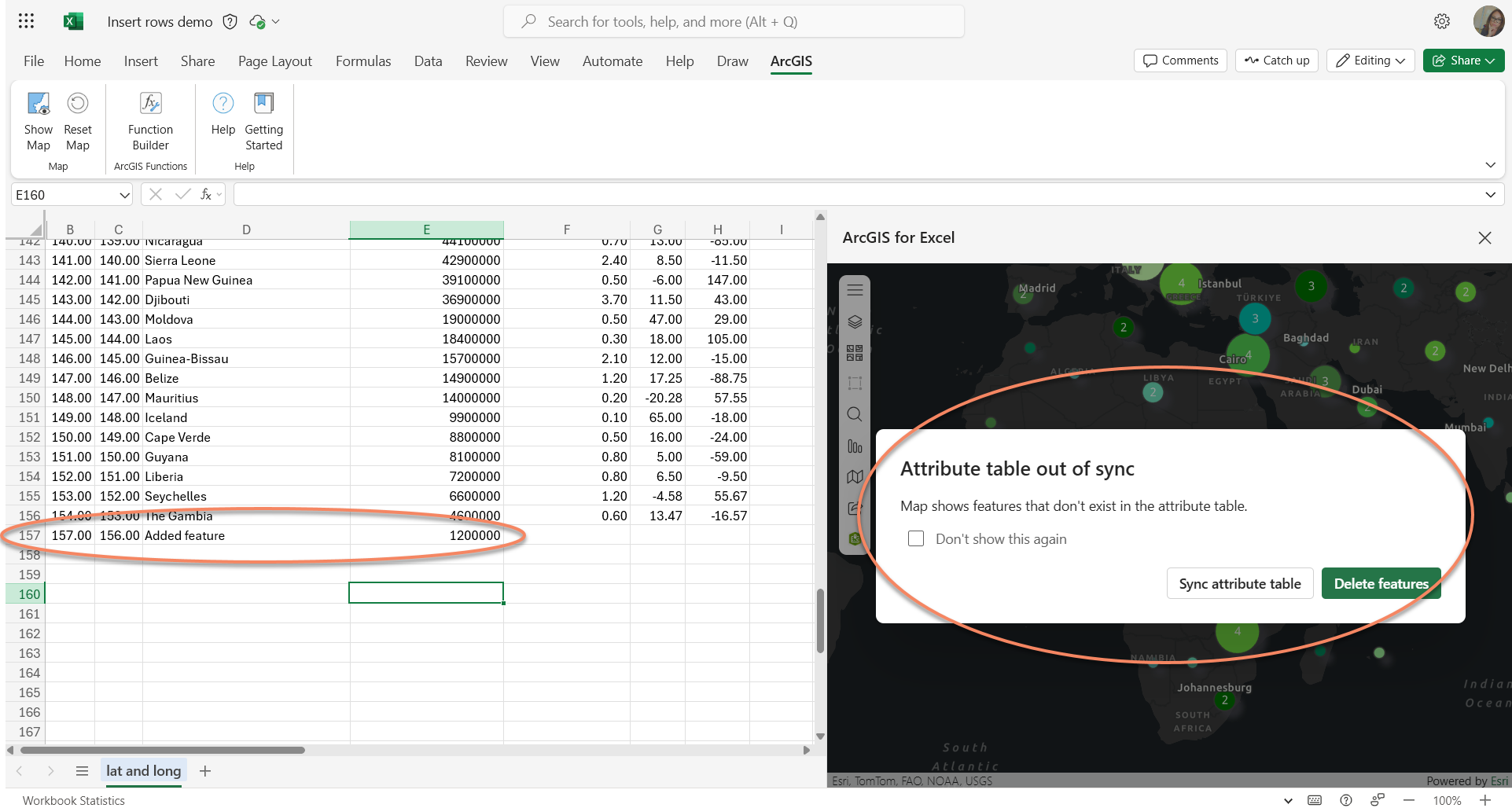1512x808 pixels.
Task: Expand the ribbon collapse chevron on the right
Action: 1491,165
